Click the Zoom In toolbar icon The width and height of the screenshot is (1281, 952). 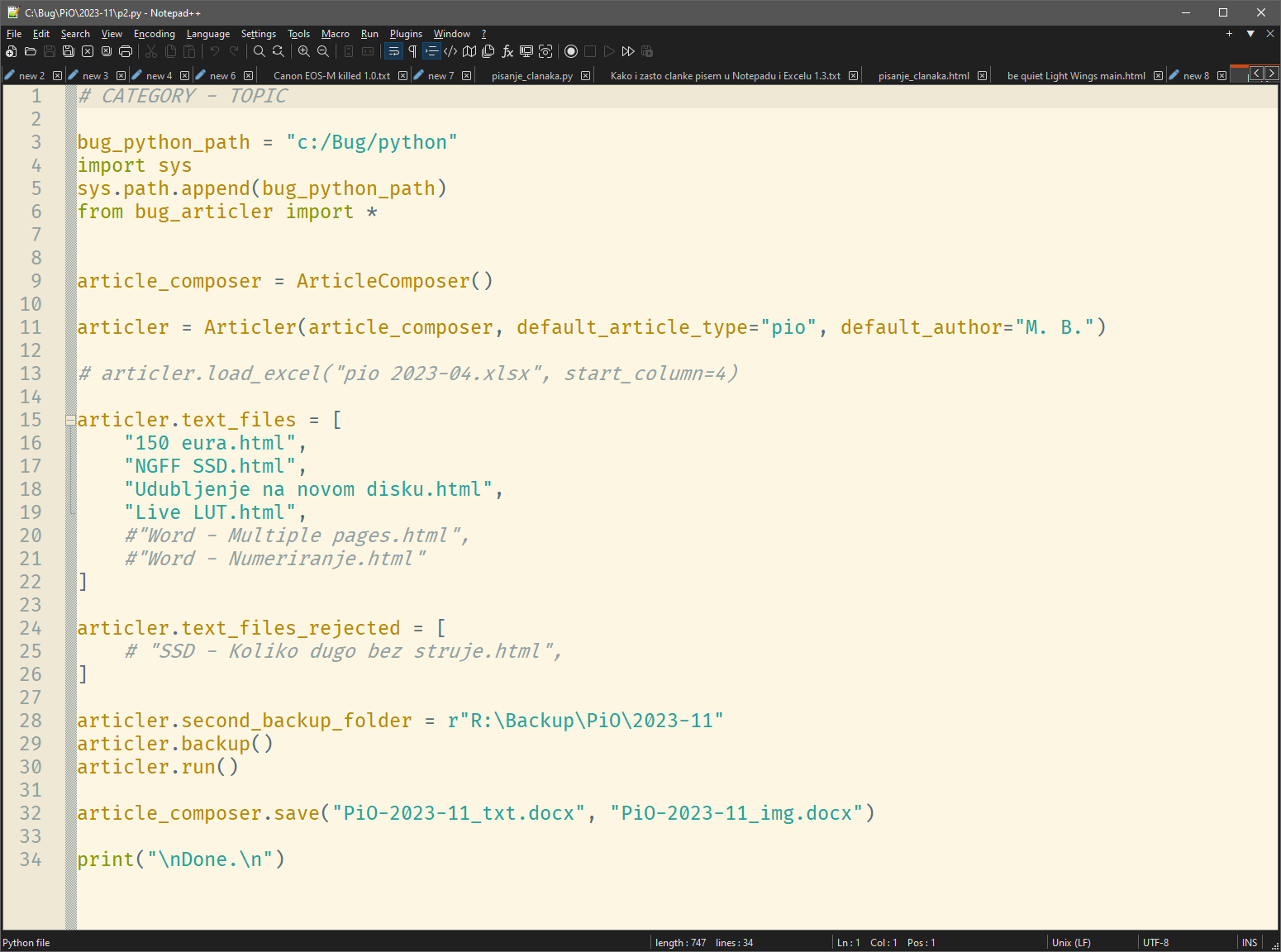304,51
